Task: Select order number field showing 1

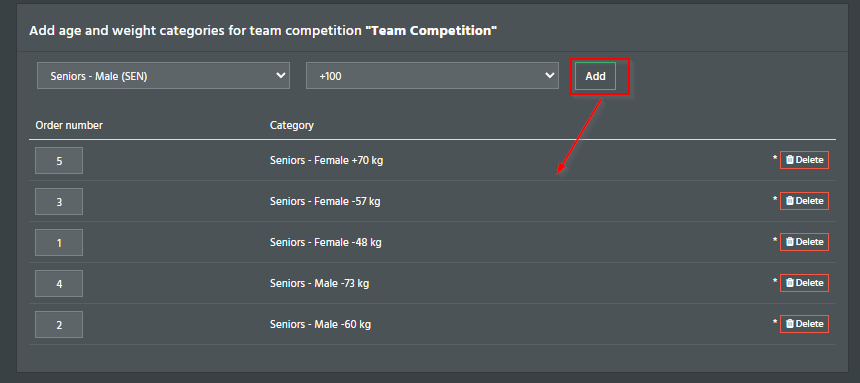Action: coord(59,243)
